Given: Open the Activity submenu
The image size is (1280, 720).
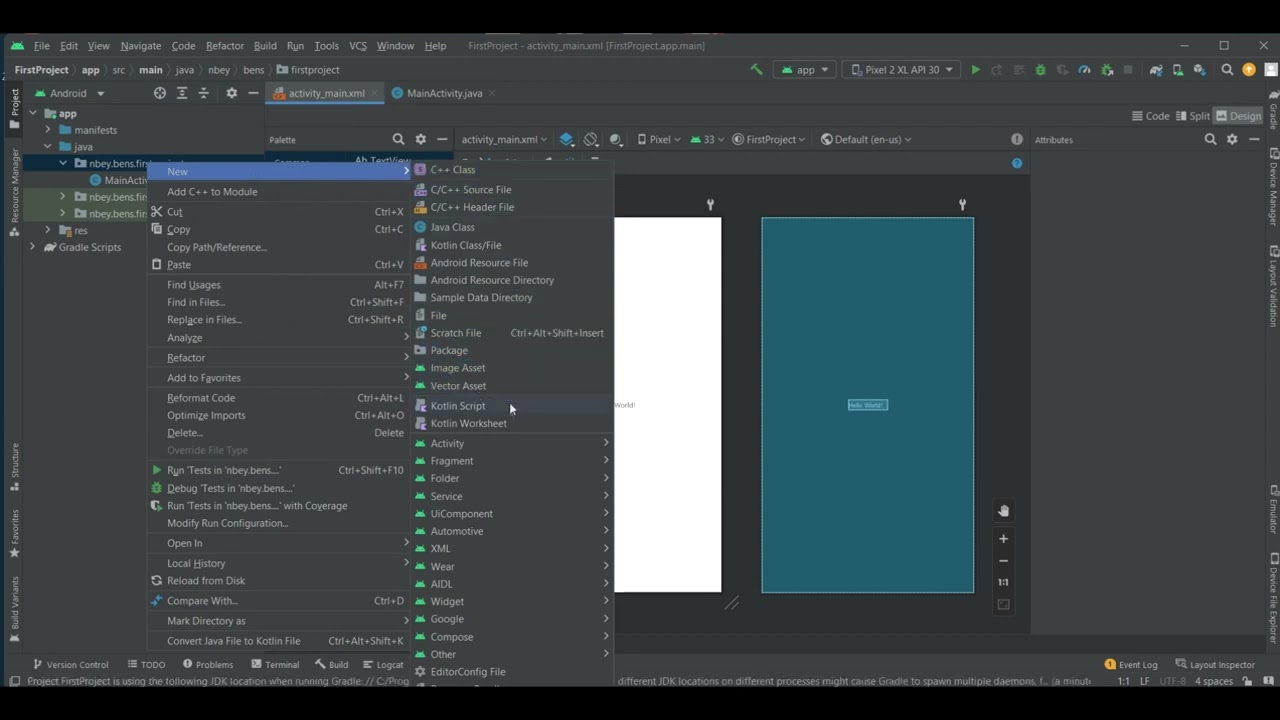Looking at the screenshot, I should [512, 444].
